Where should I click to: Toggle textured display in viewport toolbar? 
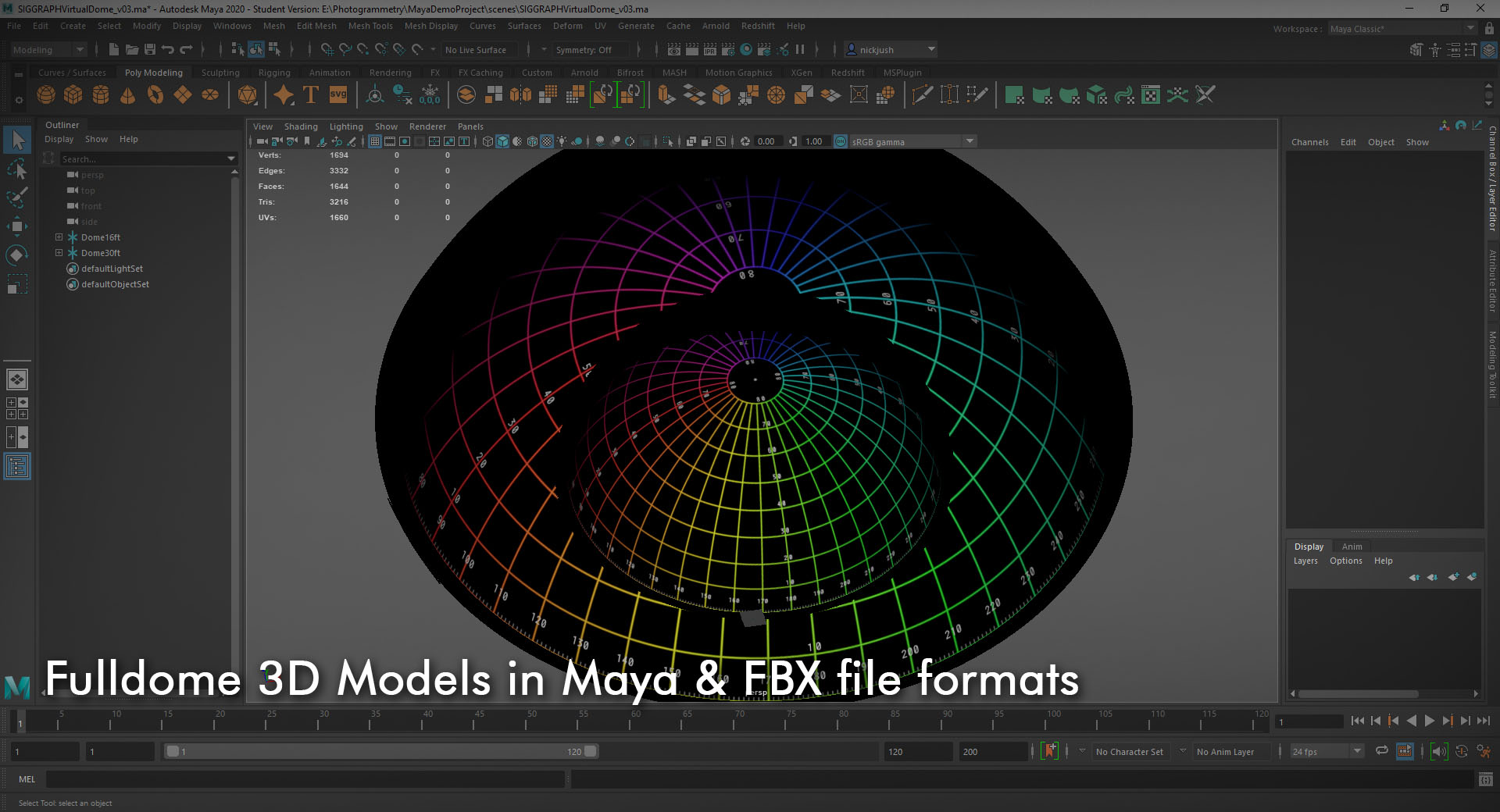coord(547,141)
